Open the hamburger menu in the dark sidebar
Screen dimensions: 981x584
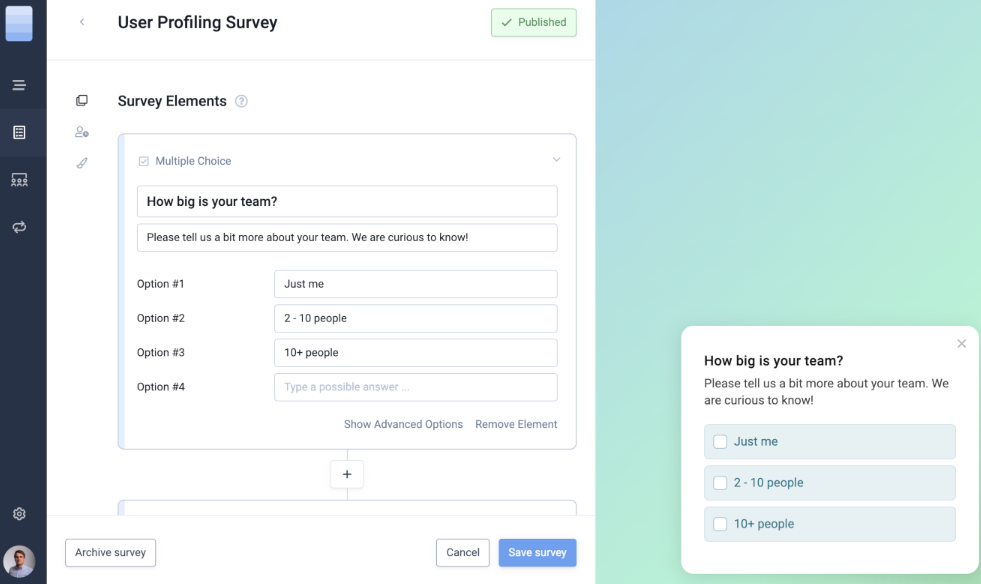pos(19,85)
